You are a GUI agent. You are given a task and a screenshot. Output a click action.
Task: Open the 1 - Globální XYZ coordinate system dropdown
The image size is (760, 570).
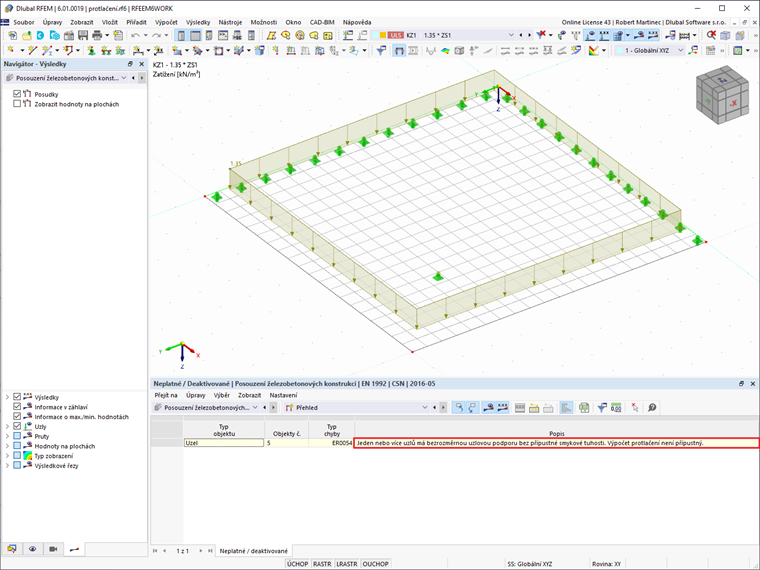click(x=681, y=50)
